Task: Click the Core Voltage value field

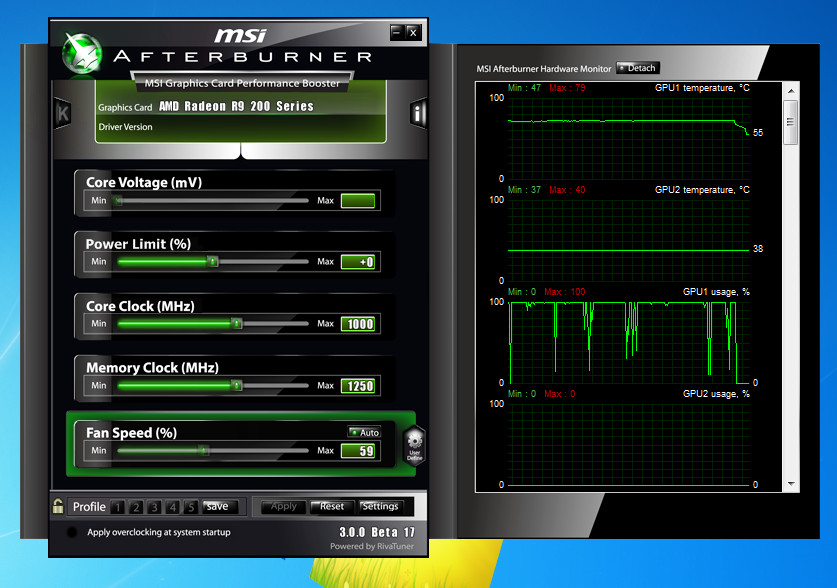Action: (x=358, y=201)
